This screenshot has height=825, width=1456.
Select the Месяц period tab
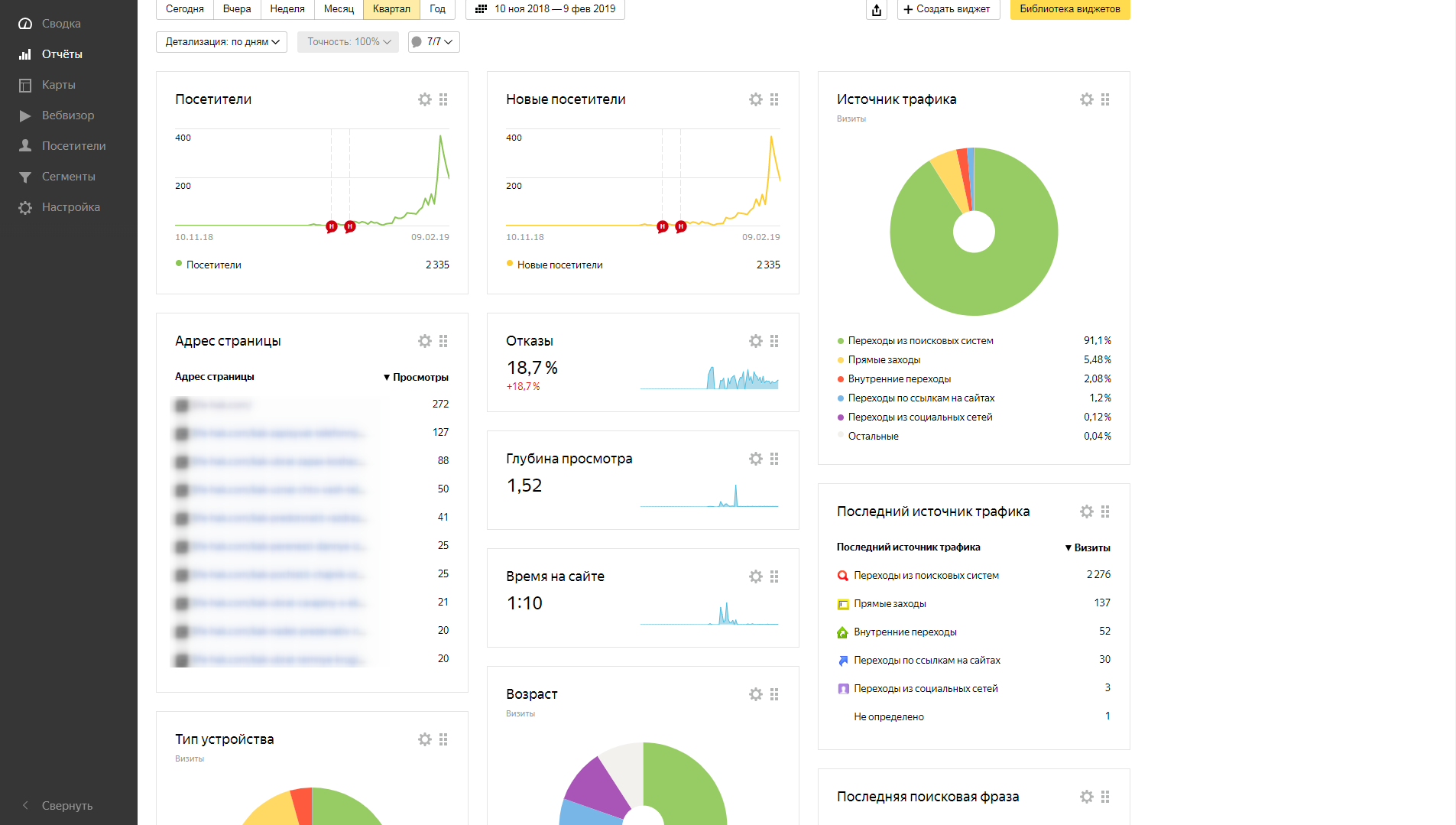click(339, 9)
